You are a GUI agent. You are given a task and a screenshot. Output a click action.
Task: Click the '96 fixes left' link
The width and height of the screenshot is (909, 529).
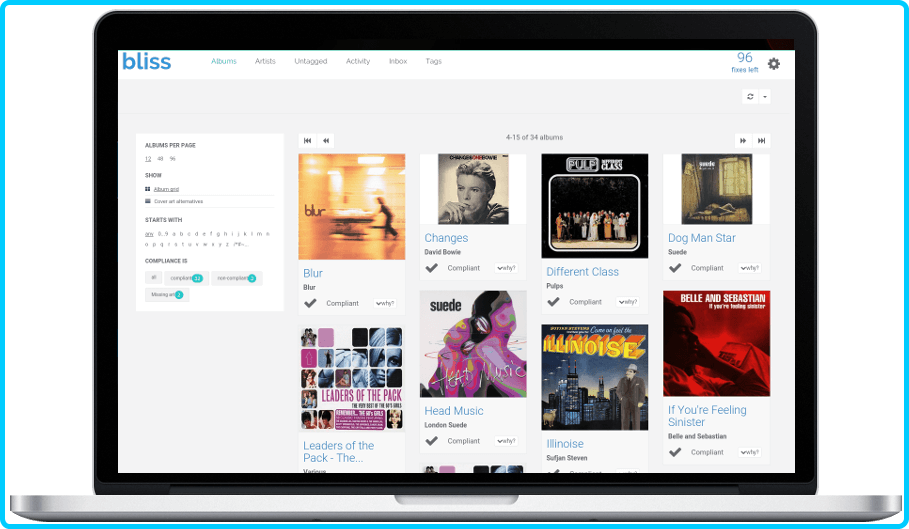pos(744,62)
